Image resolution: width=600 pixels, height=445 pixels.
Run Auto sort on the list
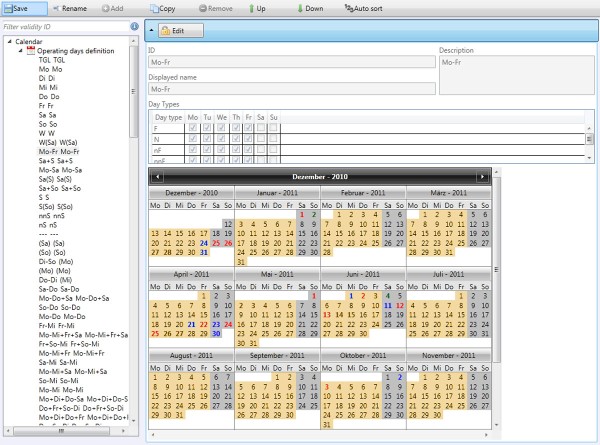361,8
